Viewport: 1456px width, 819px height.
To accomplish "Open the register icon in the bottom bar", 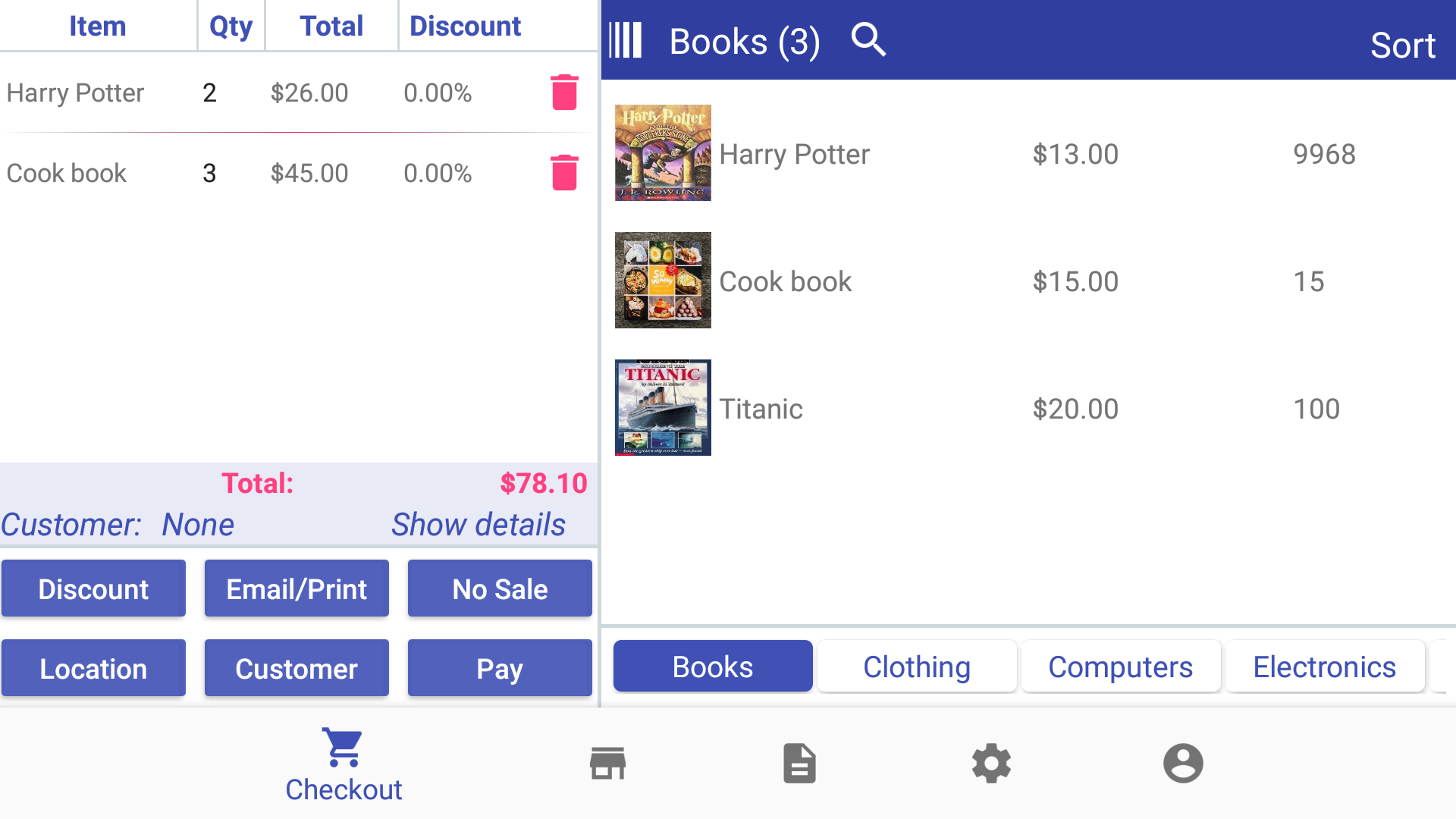I will click(x=607, y=763).
